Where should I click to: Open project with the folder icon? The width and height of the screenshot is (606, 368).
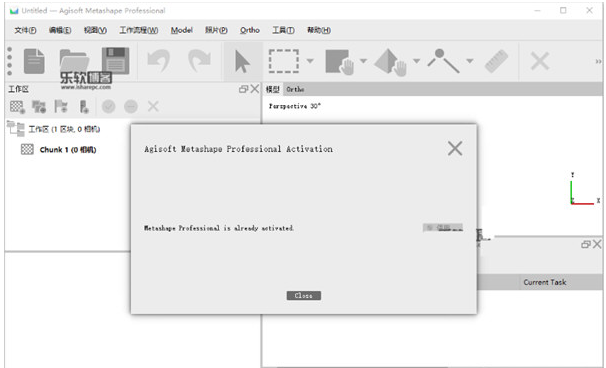tap(74, 61)
